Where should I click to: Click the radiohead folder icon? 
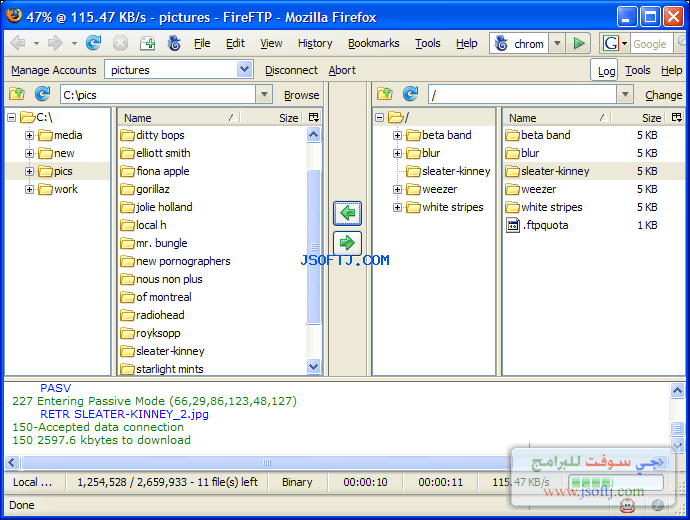pyautogui.click(x=128, y=315)
